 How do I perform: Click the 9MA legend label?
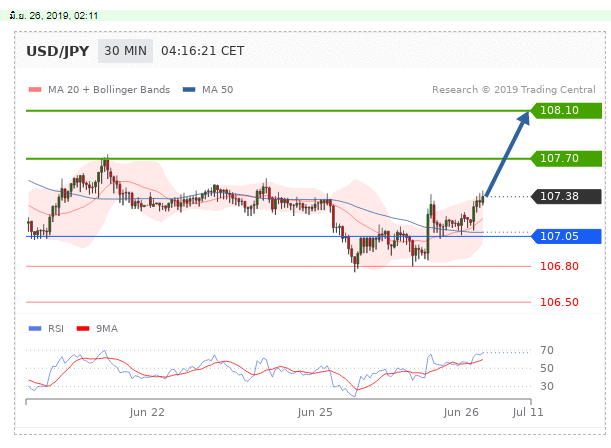point(107,328)
